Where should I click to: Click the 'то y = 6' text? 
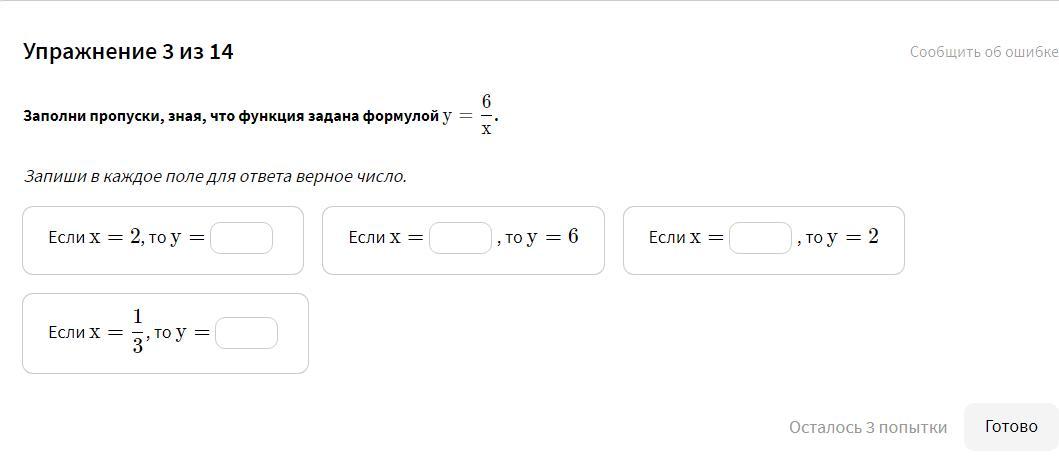(x=541, y=237)
